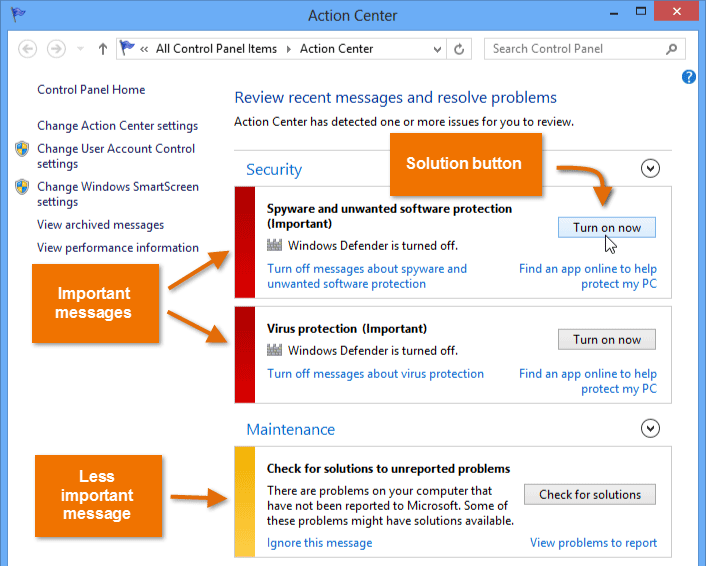Turn on virus protection now
706x566 pixels.
(606, 340)
